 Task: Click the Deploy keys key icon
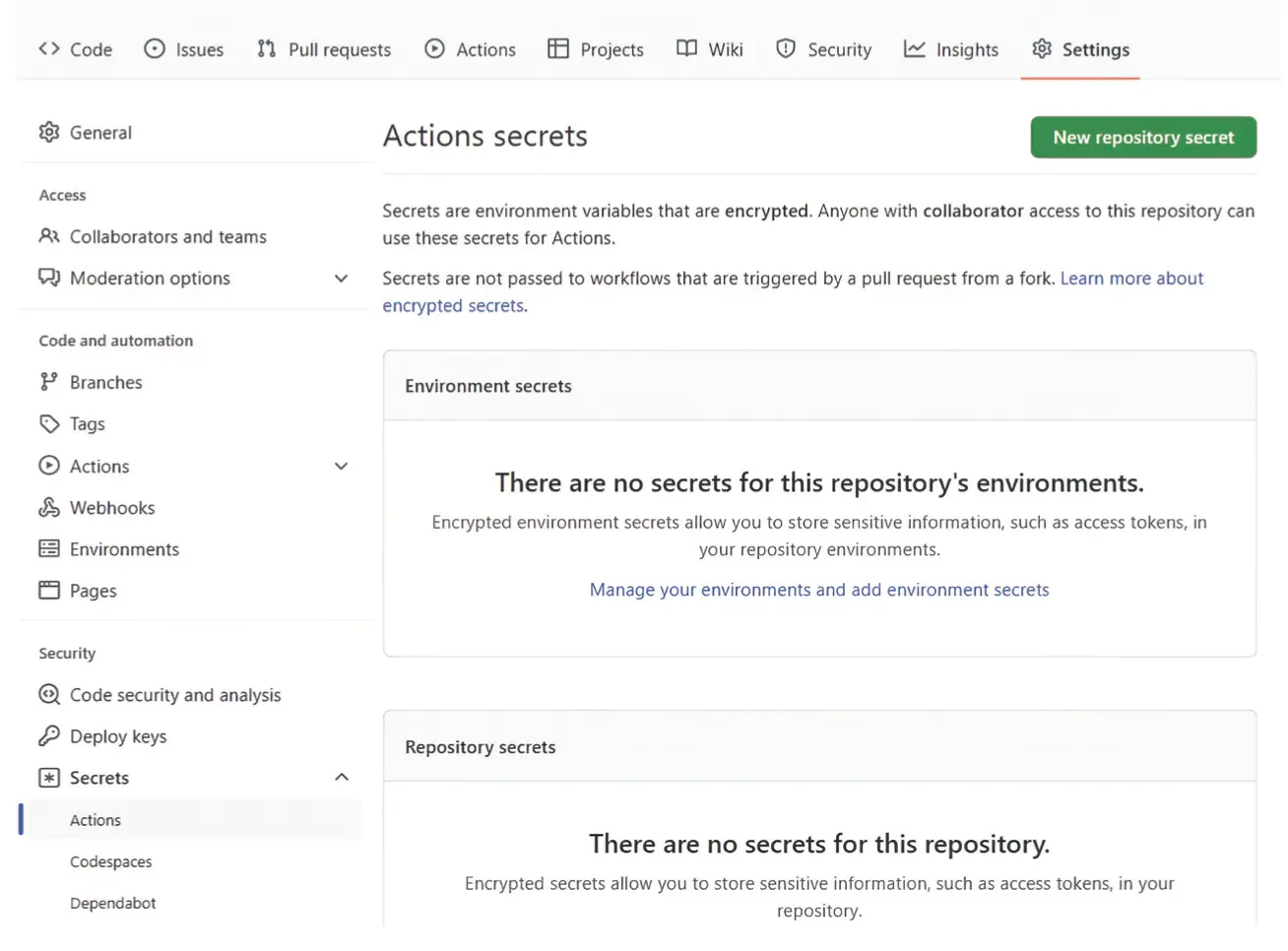pos(49,736)
